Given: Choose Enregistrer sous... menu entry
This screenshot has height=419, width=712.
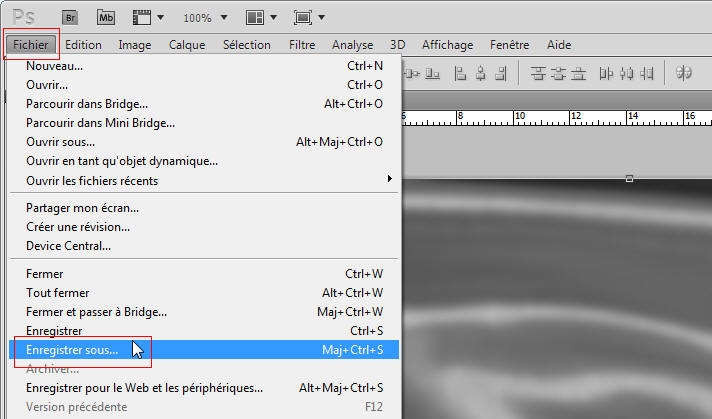Looking at the screenshot, I should pos(204,350).
